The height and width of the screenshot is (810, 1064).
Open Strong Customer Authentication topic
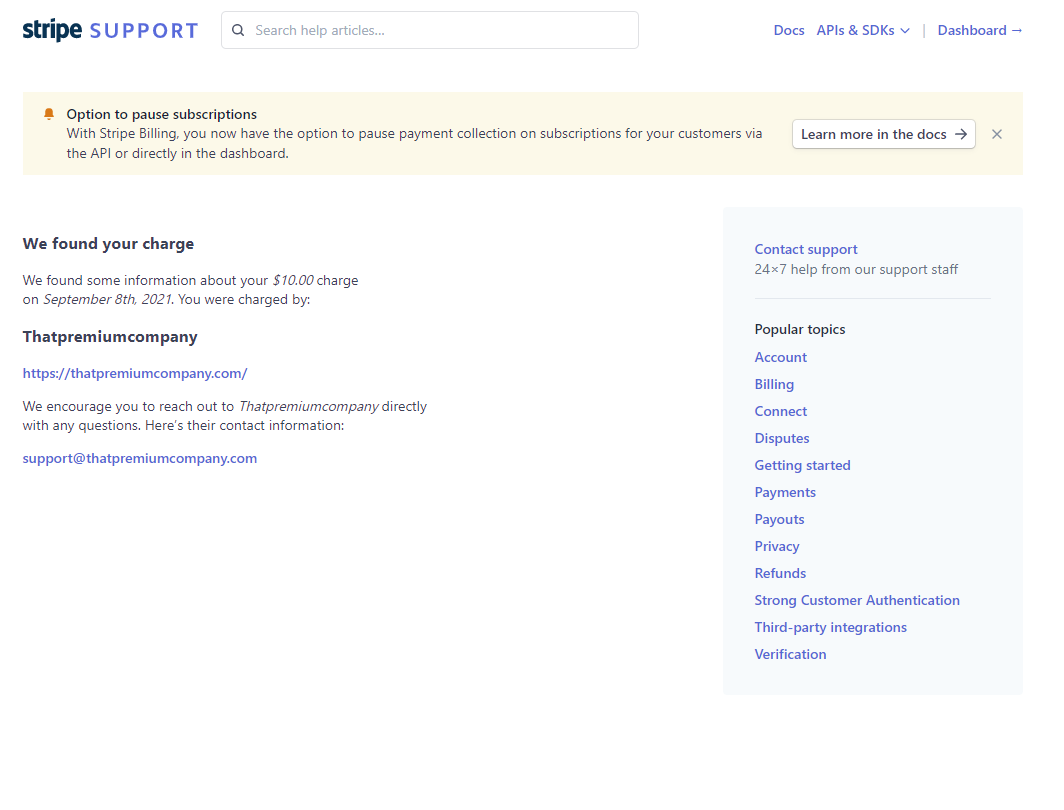(x=857, y=600)
